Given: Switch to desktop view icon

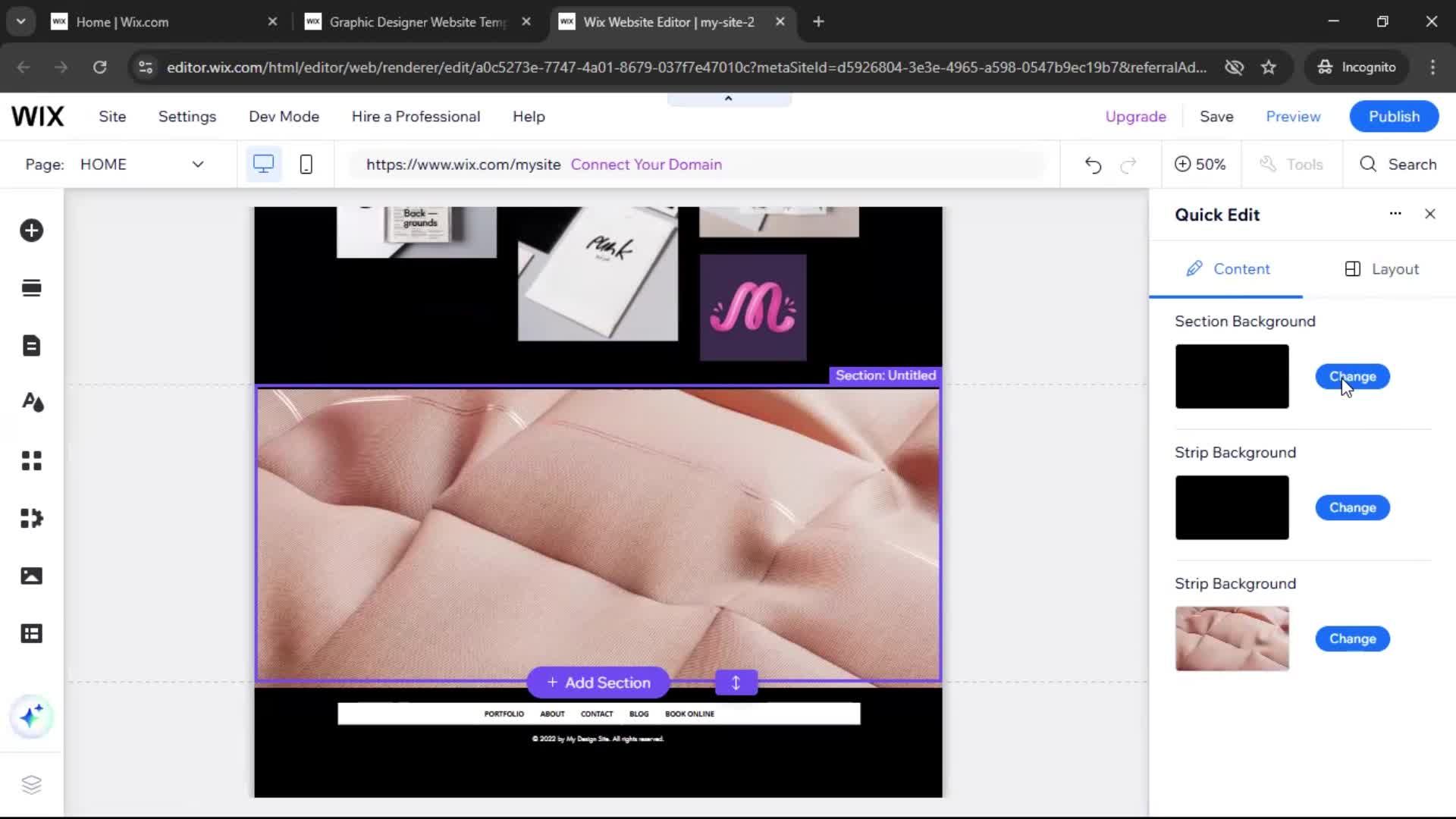Looking at the screenshot, I should [263, 165].
